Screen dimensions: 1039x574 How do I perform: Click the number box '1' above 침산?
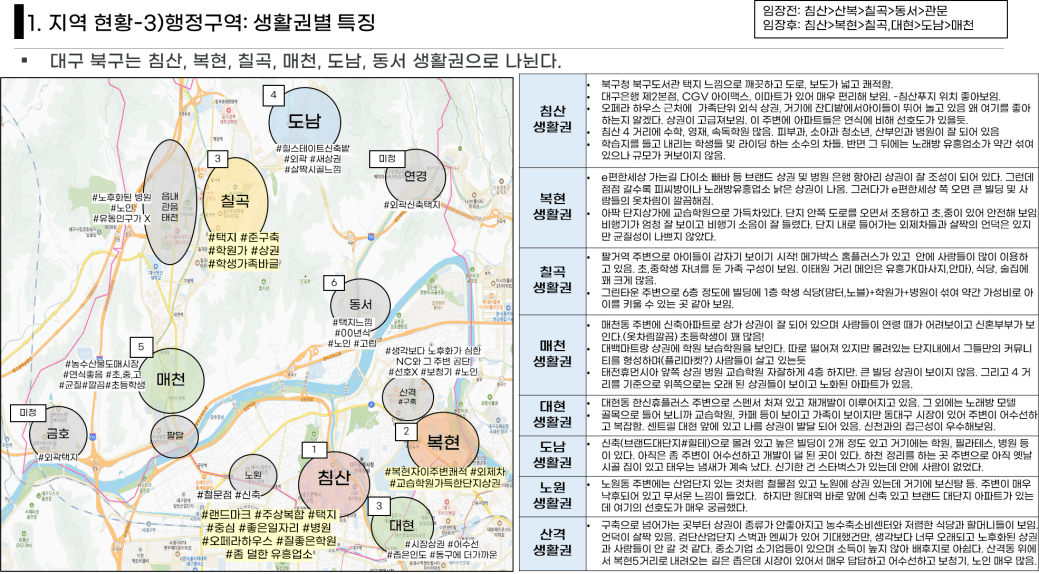(313, 450)
